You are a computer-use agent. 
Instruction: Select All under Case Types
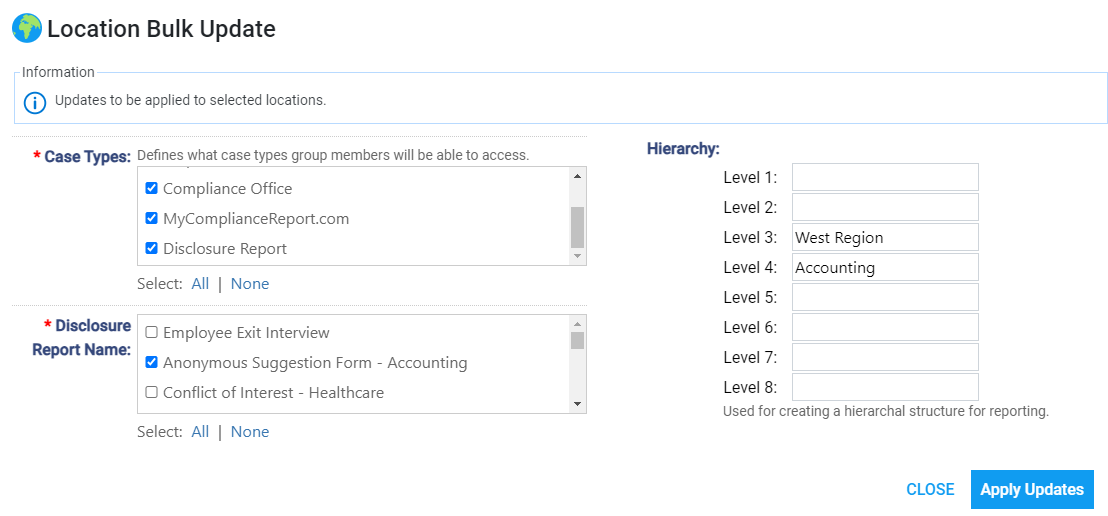200,283
